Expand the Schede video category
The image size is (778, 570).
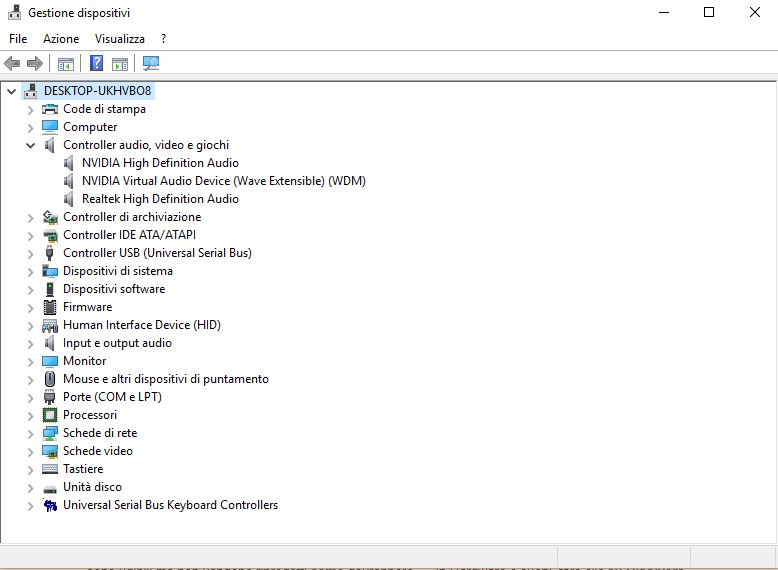coord(30,451)
